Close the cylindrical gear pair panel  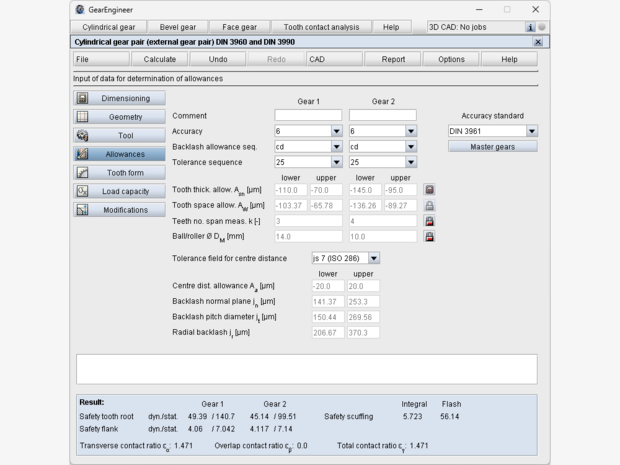click(538, 42)
